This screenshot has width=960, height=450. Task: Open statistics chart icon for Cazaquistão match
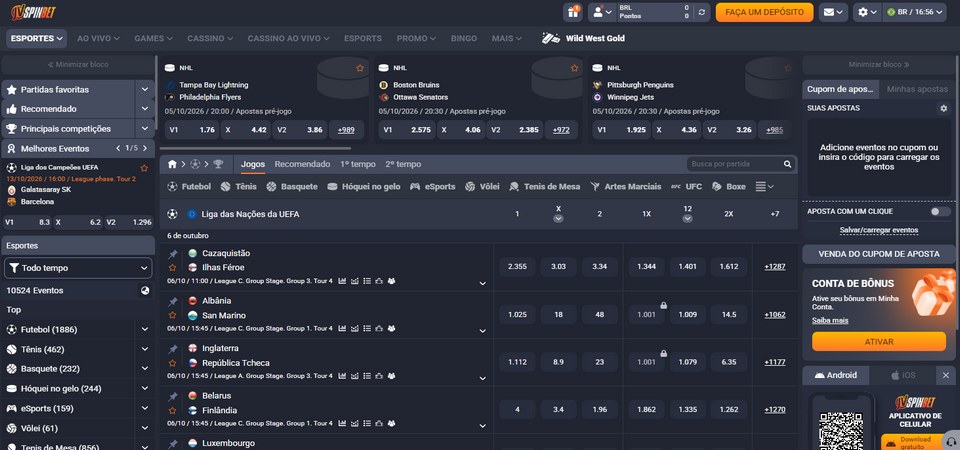point(342,281)
